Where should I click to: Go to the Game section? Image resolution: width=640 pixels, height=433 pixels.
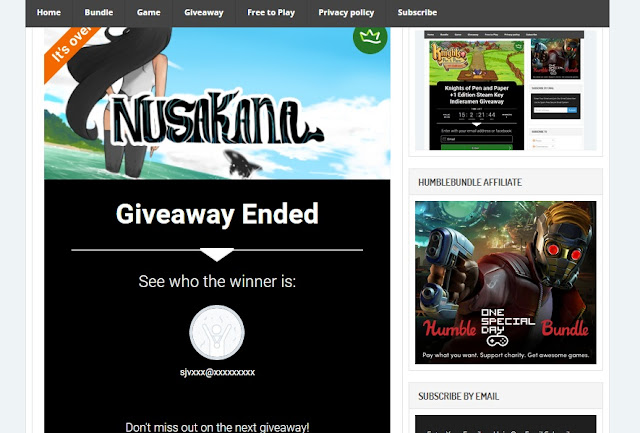point(149,13)
